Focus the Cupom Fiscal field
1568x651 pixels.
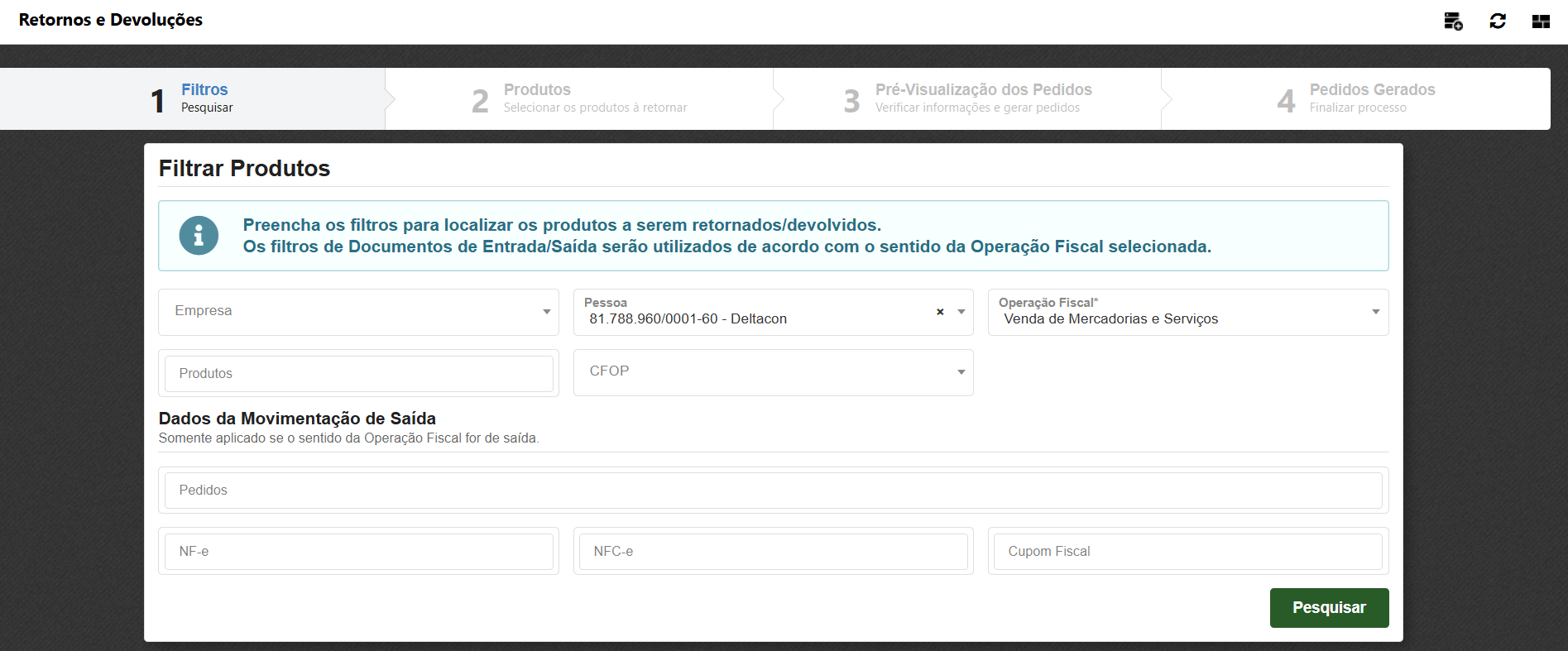pos(1187,552)
